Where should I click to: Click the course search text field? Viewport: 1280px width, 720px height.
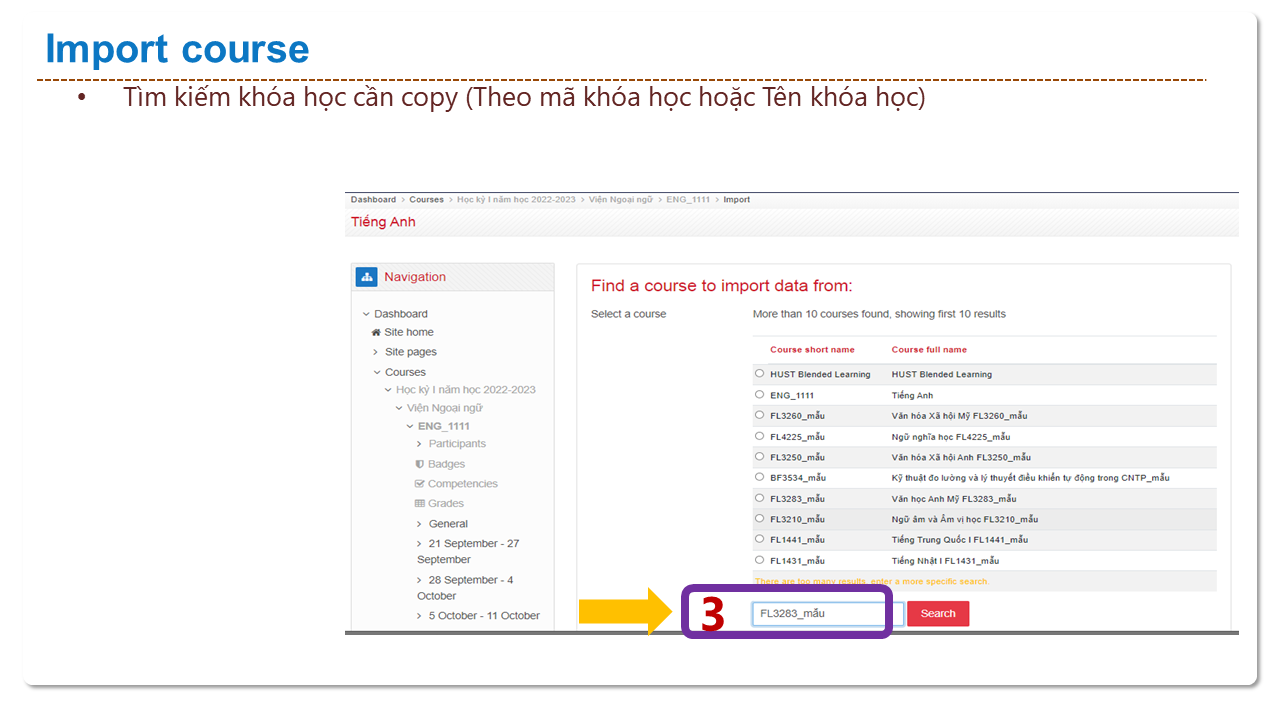[819, 614]
